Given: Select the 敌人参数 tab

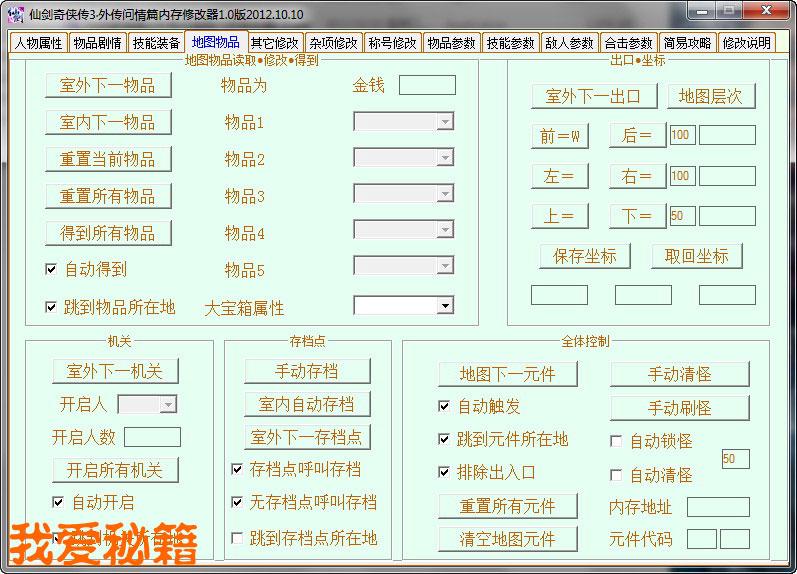Looking at the screenshot, I should (x=569, y=43).
